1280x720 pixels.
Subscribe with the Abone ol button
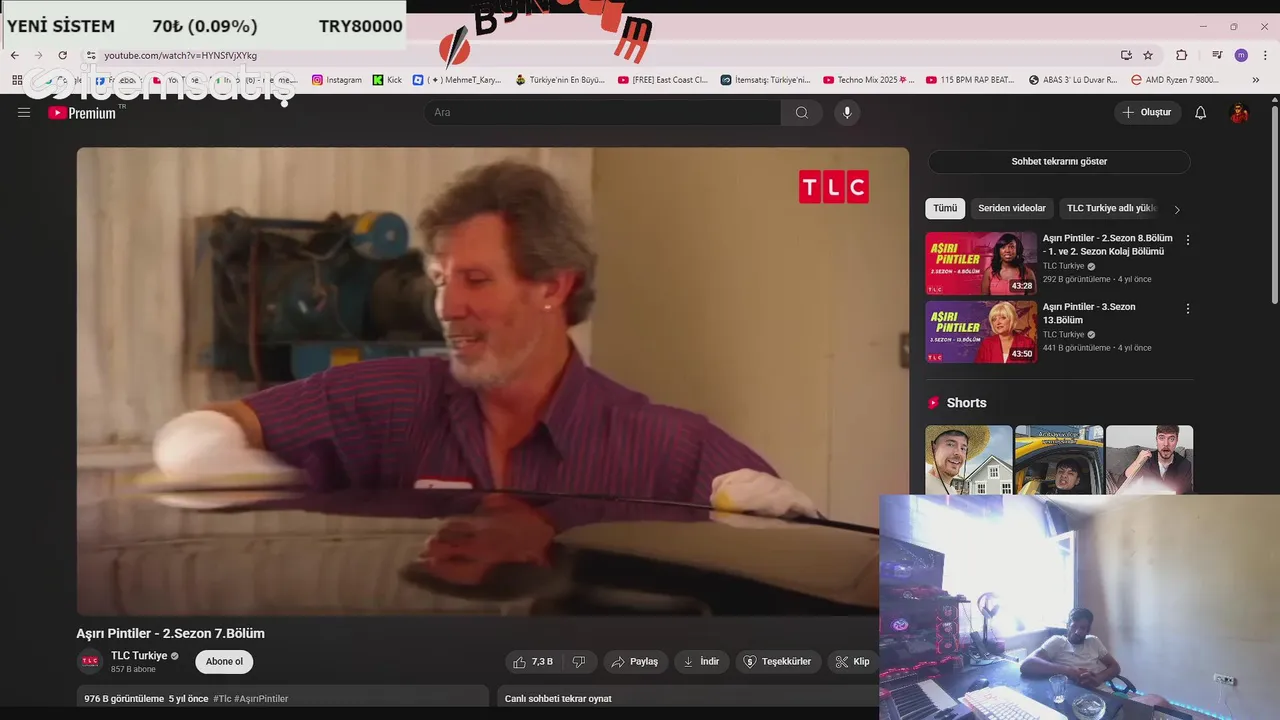pyautogui.click(x=224, y=662)
